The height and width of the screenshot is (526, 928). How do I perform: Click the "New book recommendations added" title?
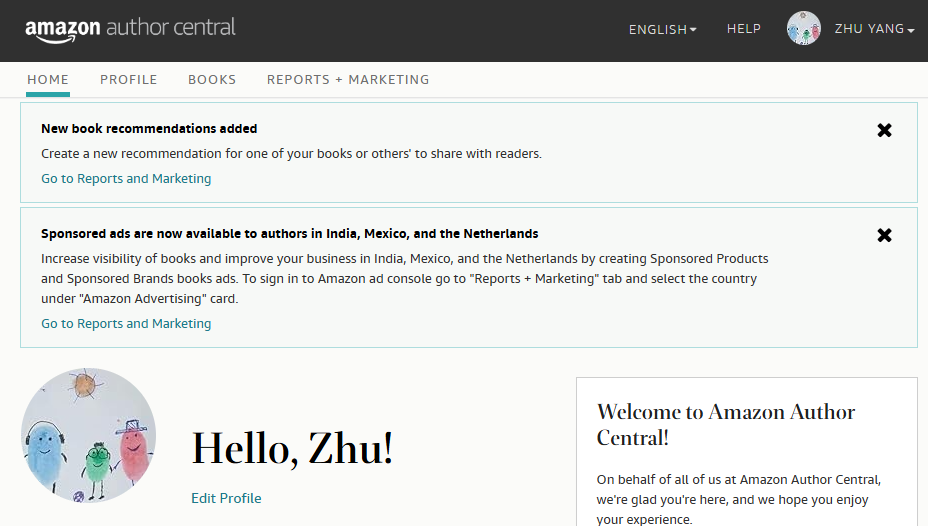coord(149,129)
